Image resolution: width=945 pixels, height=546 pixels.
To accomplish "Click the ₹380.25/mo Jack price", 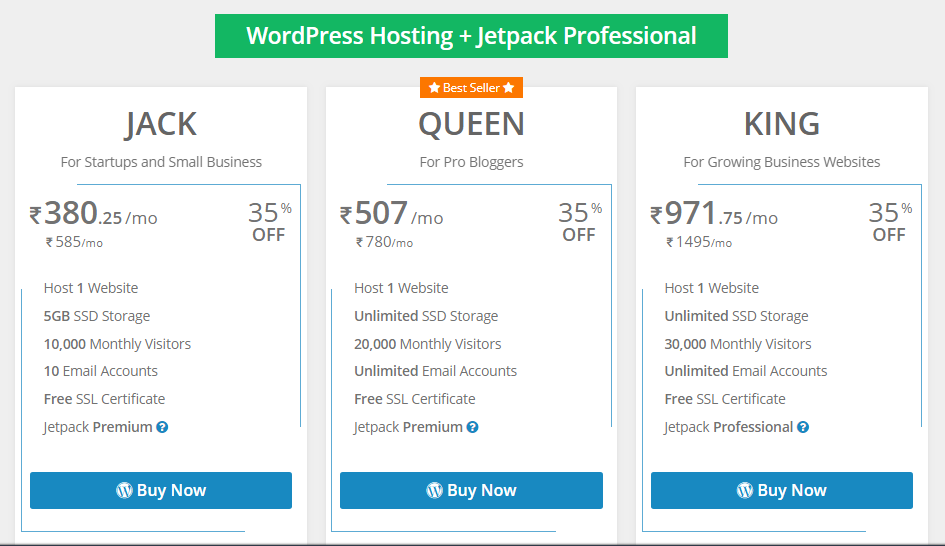I will click(x=93, y=214).
